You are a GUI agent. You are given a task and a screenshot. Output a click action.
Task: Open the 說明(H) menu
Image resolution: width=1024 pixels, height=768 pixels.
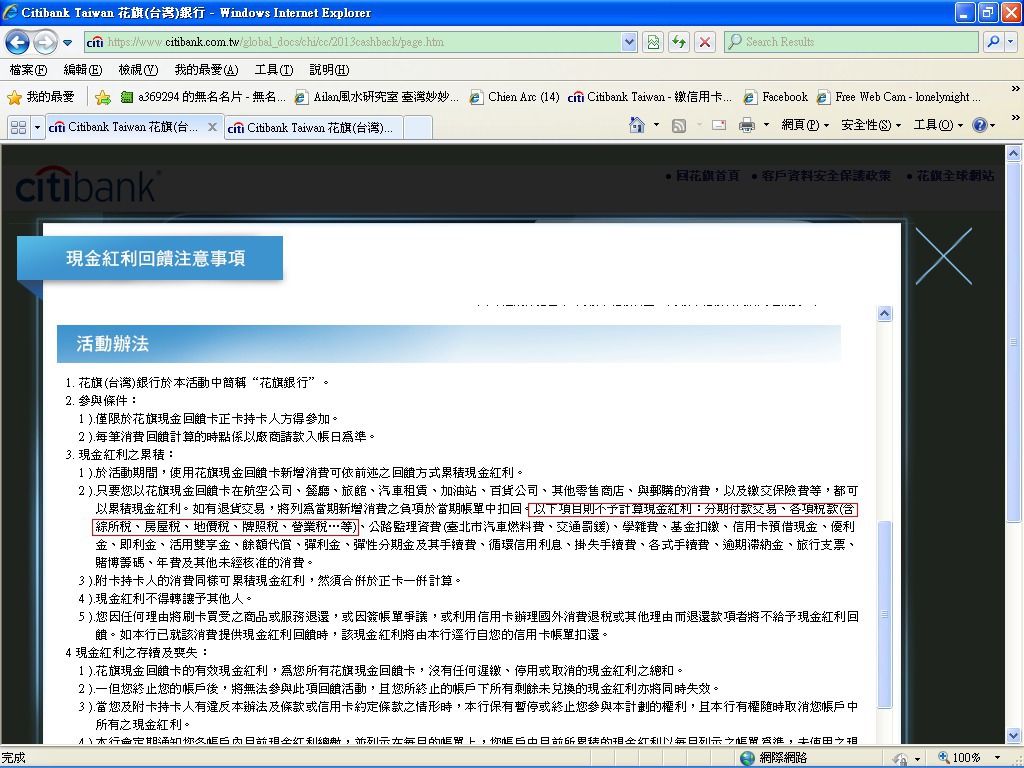[x=329, y=70]
